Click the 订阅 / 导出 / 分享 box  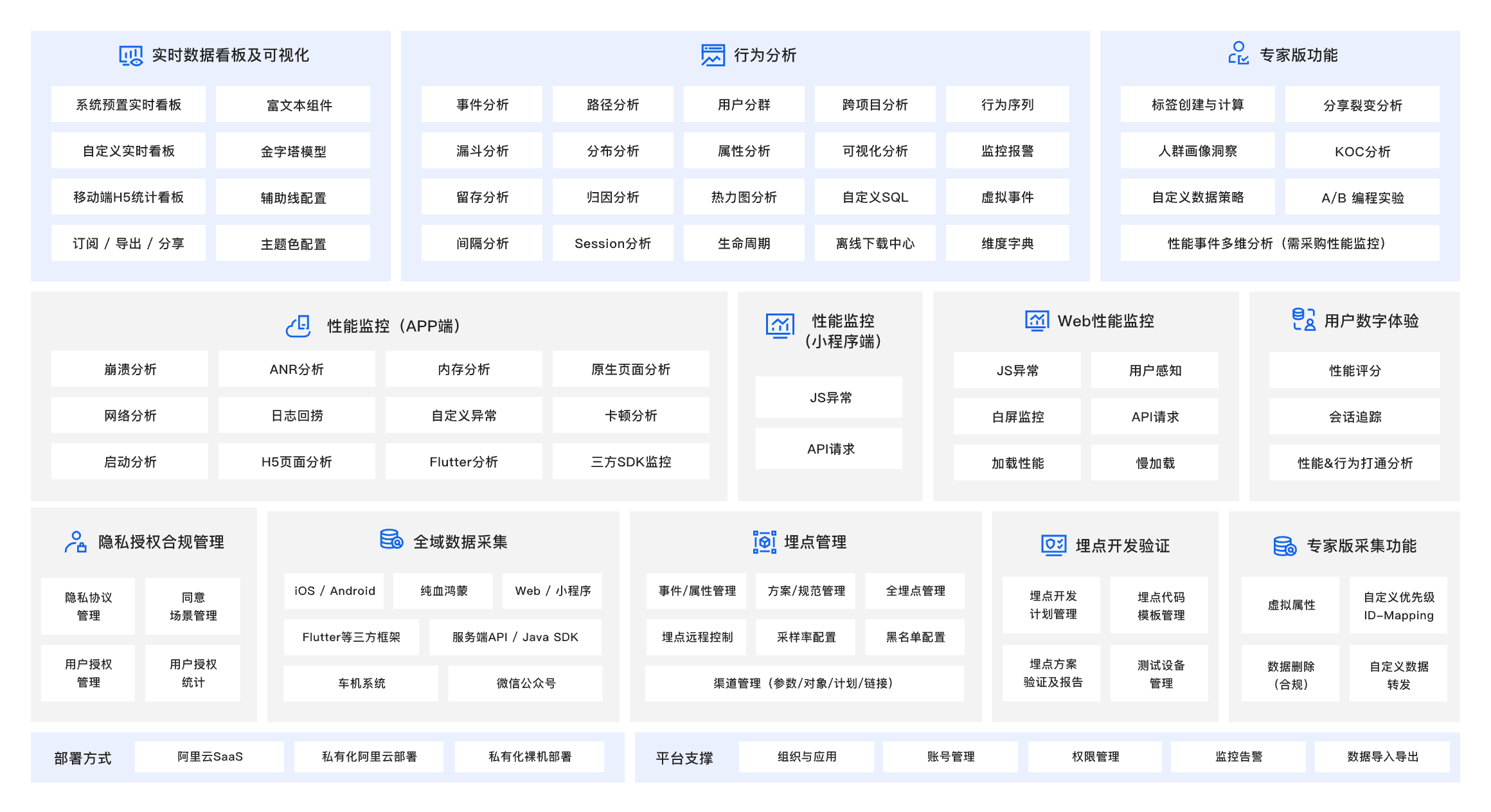click(x=129, y=243)
